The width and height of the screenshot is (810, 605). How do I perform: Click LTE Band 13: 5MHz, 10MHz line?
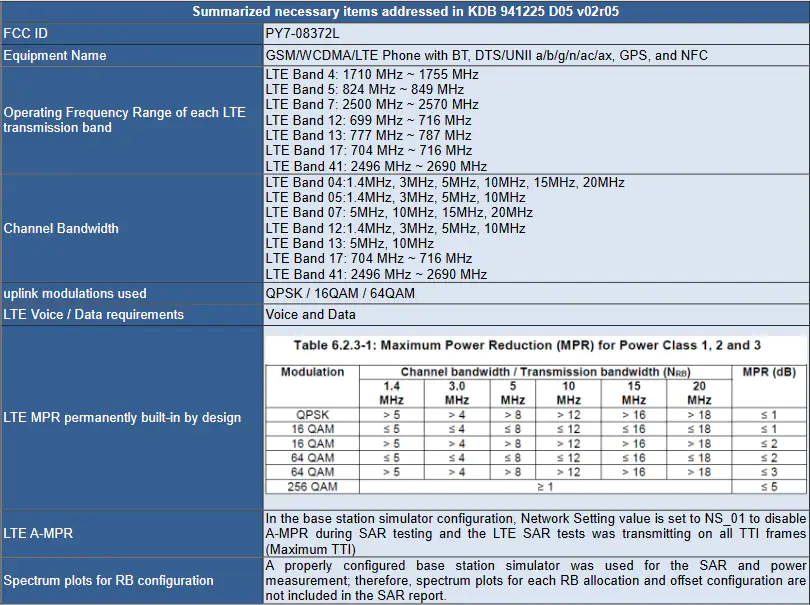(350, 243)
